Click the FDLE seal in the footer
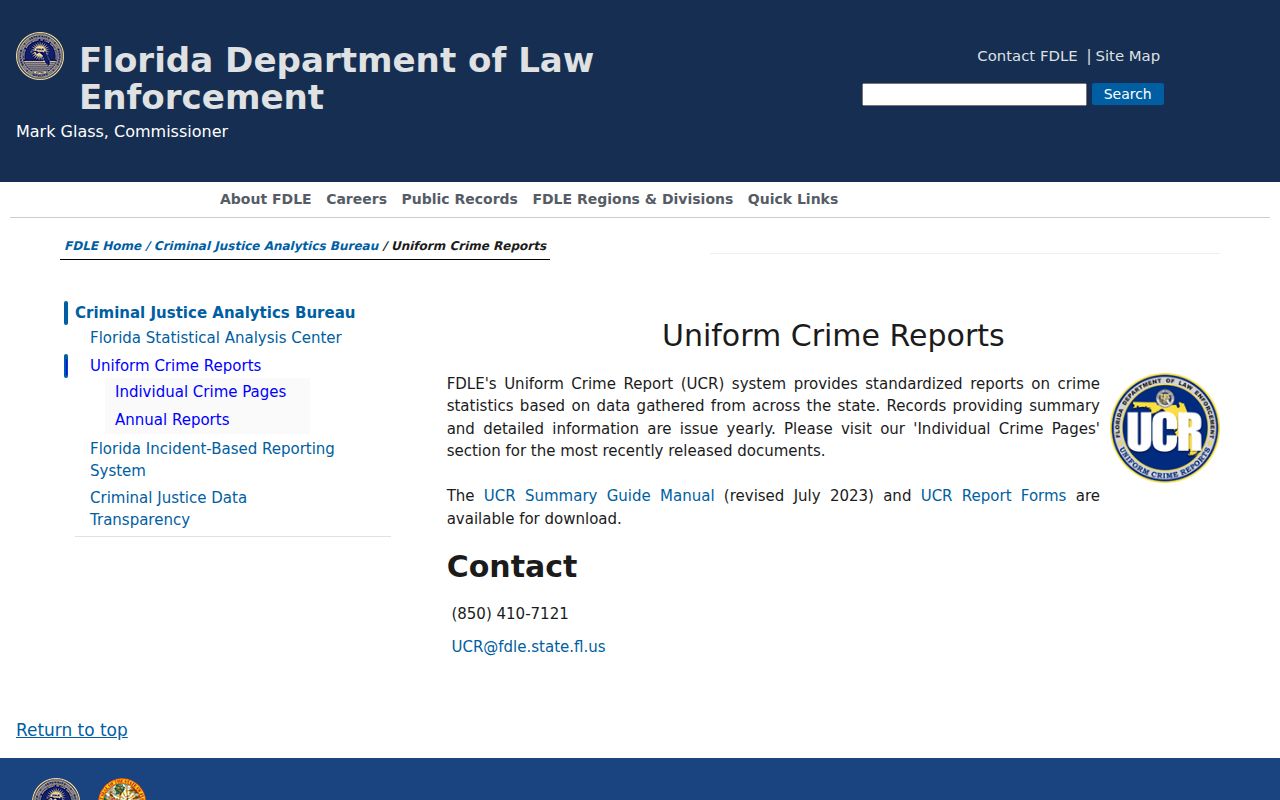 (56, 789)
